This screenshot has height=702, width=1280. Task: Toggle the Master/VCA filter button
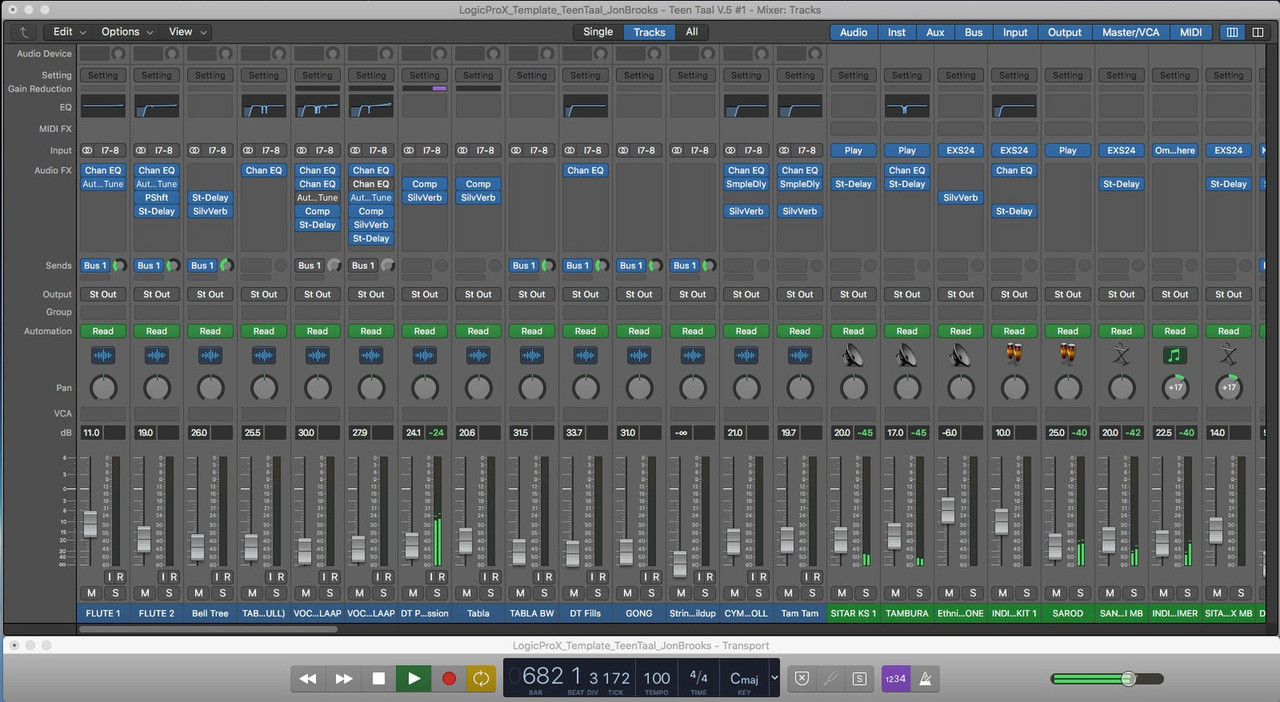[x=1131, y=32]
